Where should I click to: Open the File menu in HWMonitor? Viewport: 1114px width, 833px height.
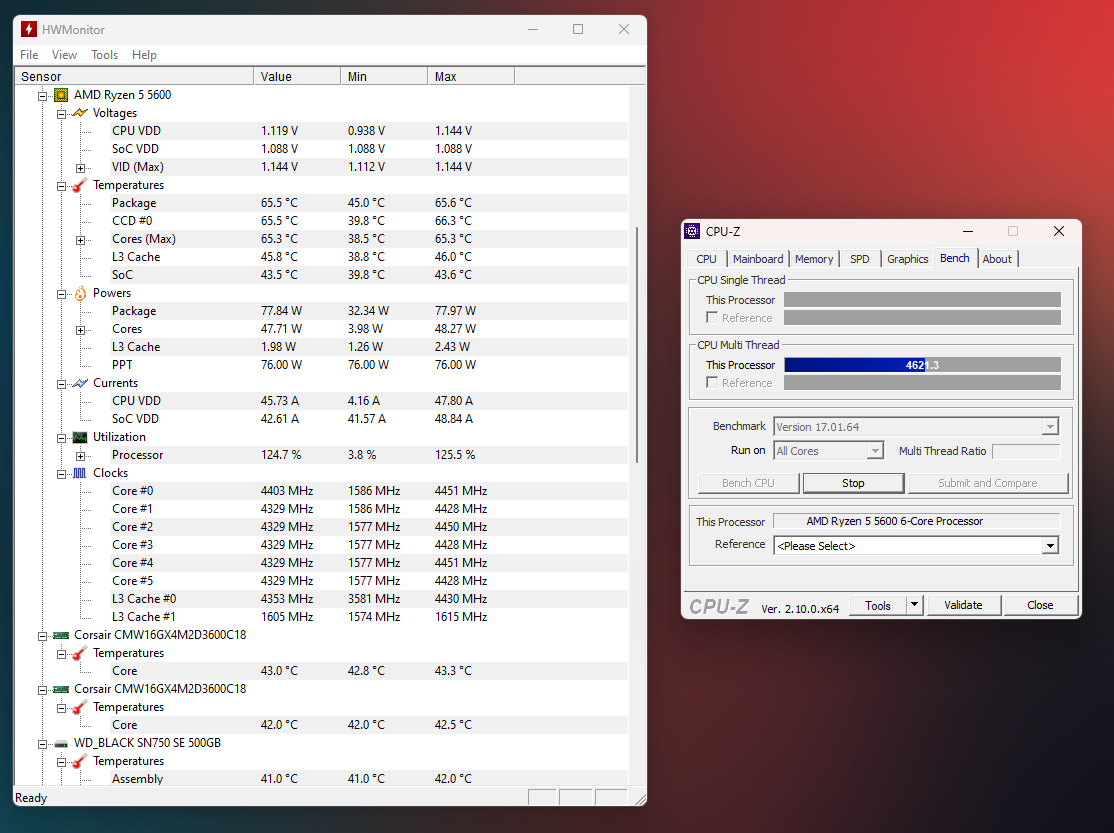point(29,55)
